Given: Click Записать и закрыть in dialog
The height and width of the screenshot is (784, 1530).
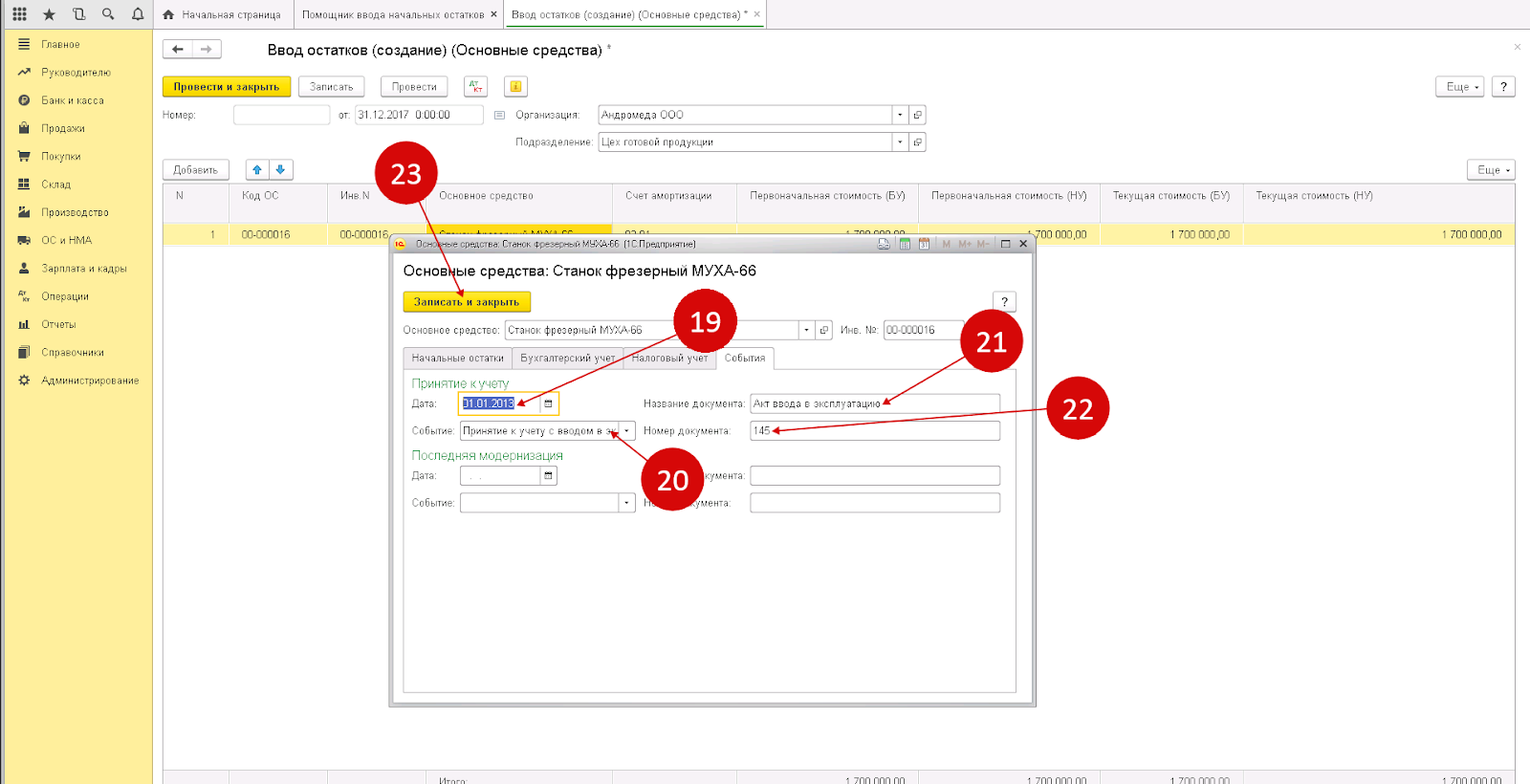Looking at the screenshot, I should [467, 301].
